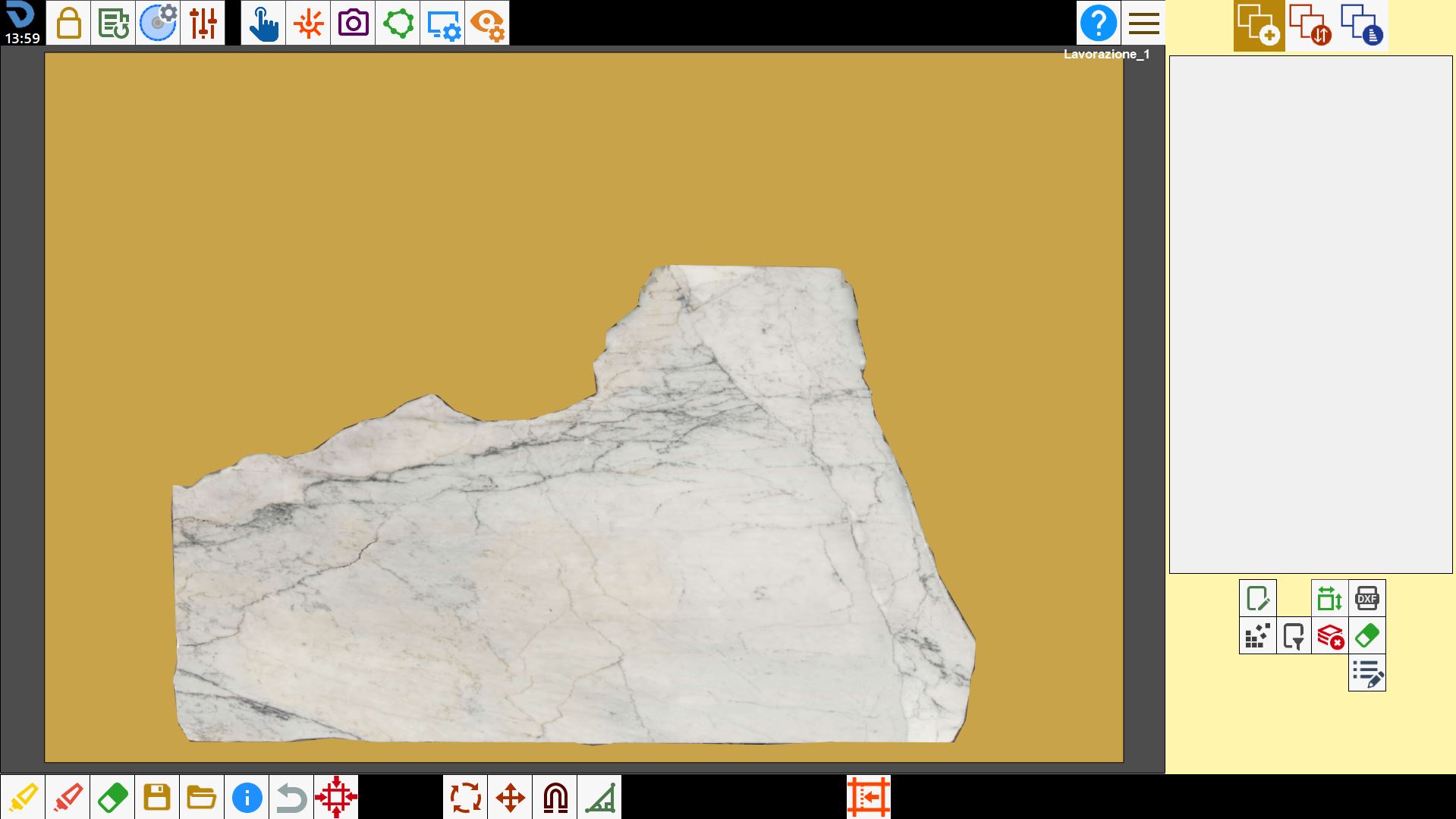Select the rotate arrows tool
The image size is (1456, 819).
click(x=466, y=797)
